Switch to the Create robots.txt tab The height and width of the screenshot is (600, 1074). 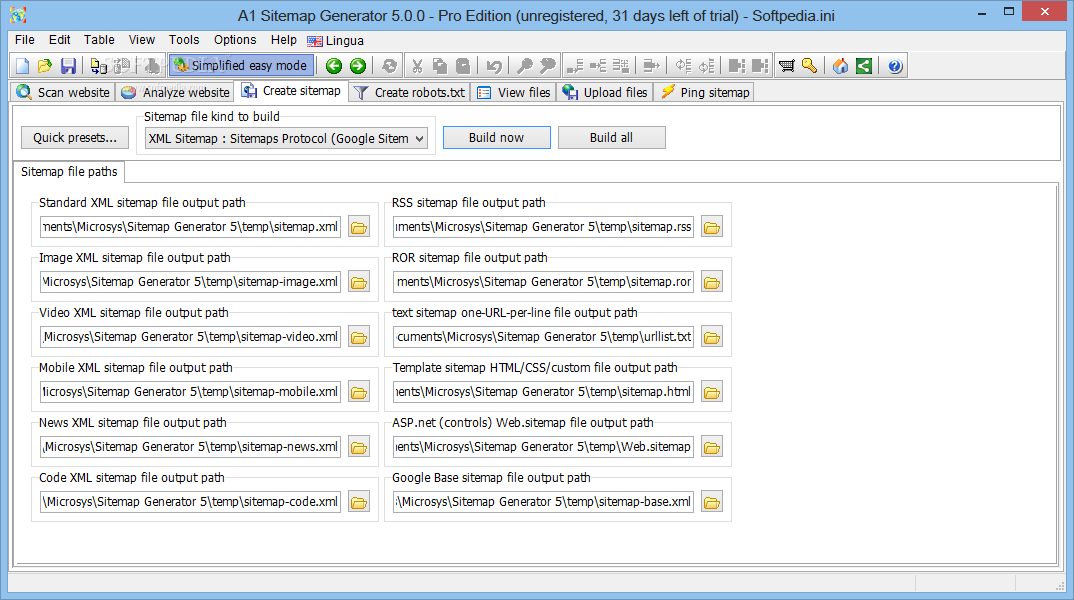click(x=409, y=92)
